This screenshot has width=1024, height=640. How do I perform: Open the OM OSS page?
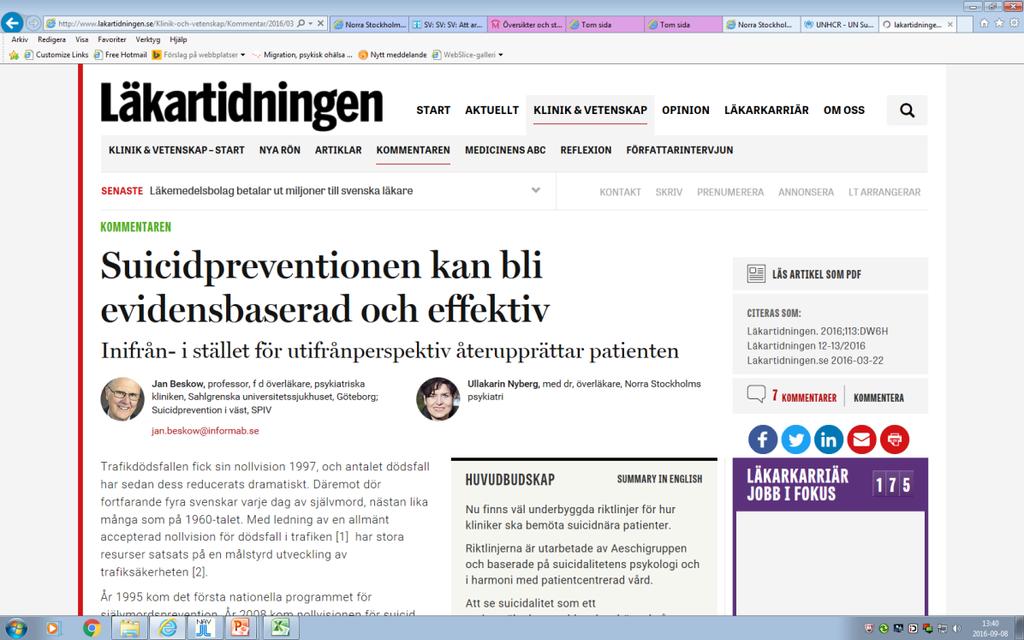point(844,110)
